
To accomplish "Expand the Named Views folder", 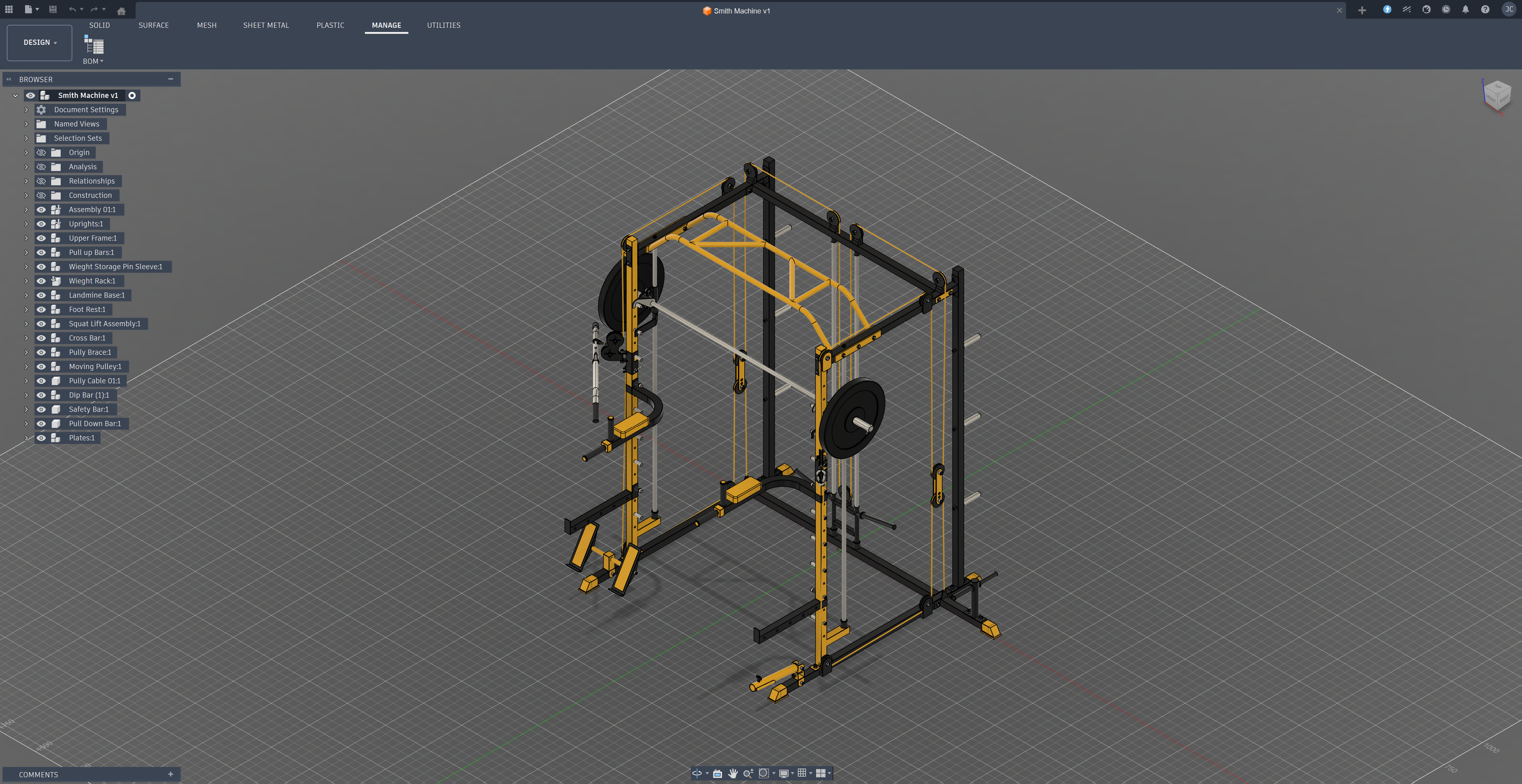I will click(x=26, y=124).
